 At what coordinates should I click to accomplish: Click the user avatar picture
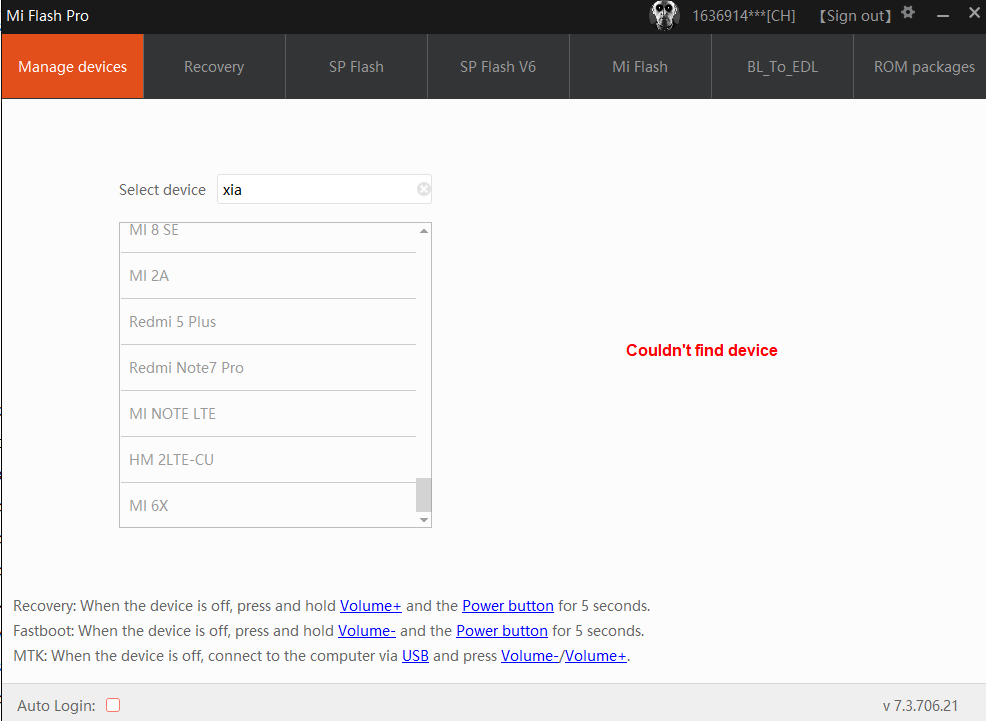point(664,16)
